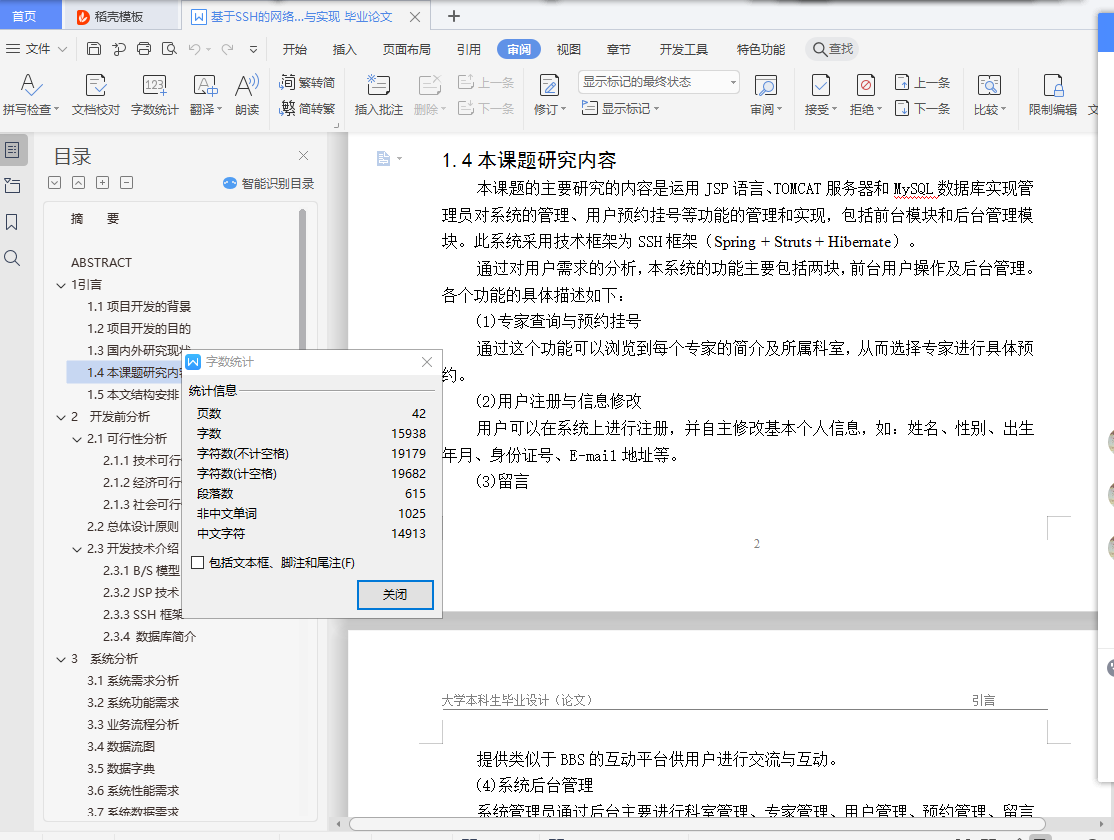1114x840 pixels.
Task: Undo the last action
Action: (x=194, y=49)
